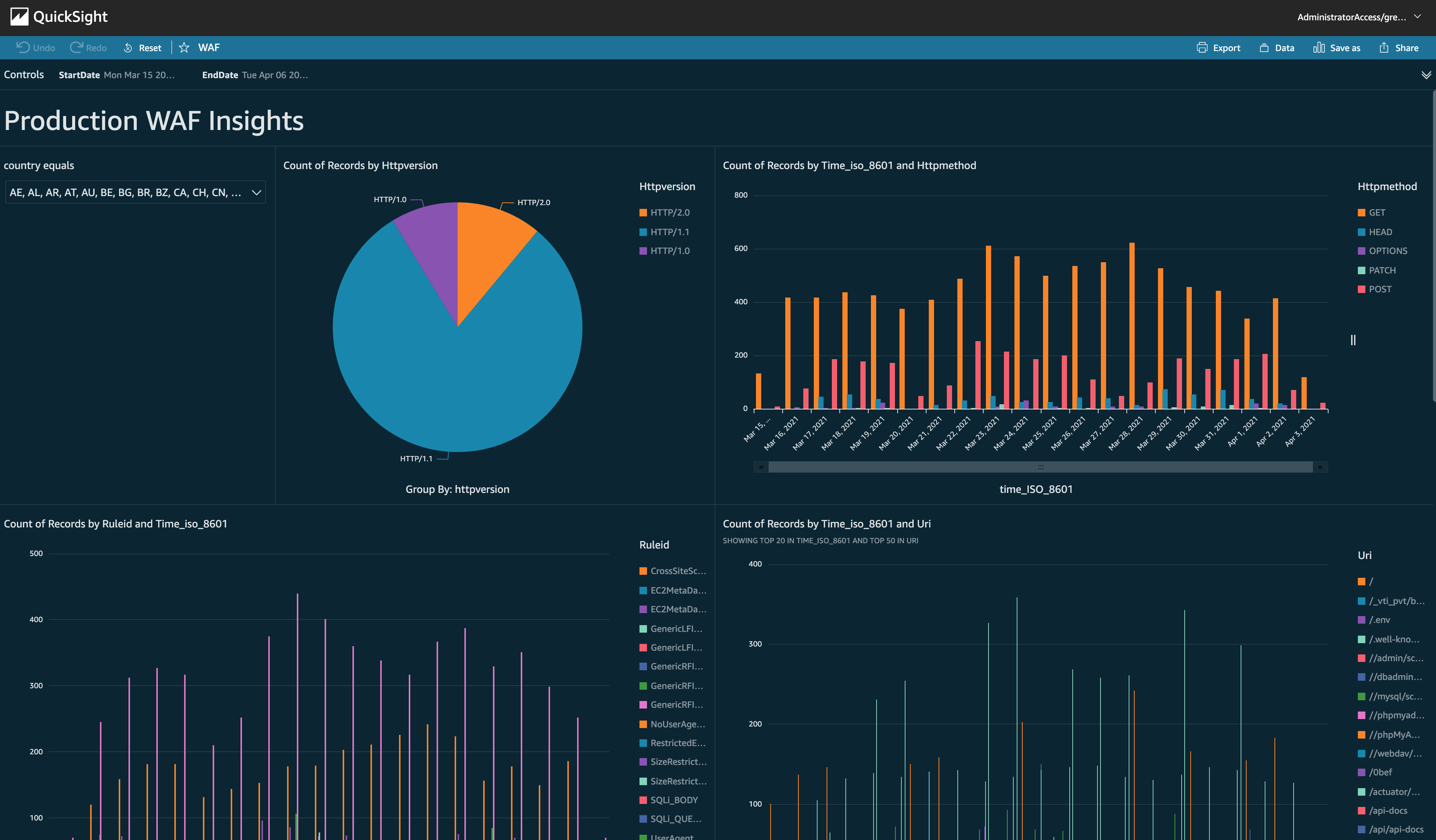
Task: Click time_ISO_8601 axis title
Action: point(1036,489)
